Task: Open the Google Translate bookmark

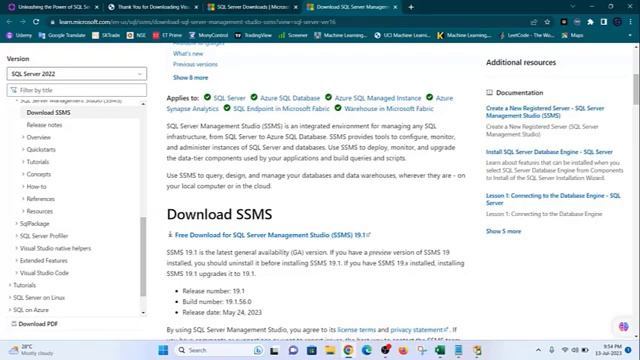Action: [62, 36]
